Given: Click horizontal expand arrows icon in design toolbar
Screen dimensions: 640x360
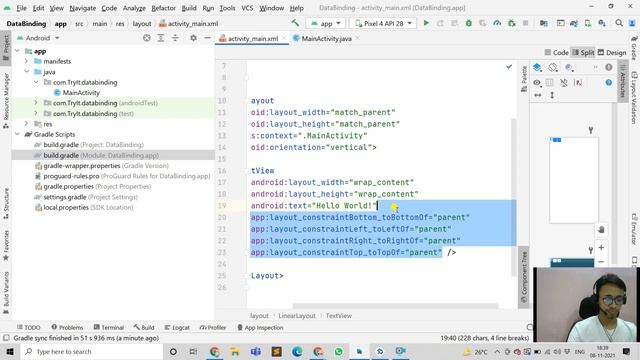Looking at the screenshot, I should click(538, 95).
